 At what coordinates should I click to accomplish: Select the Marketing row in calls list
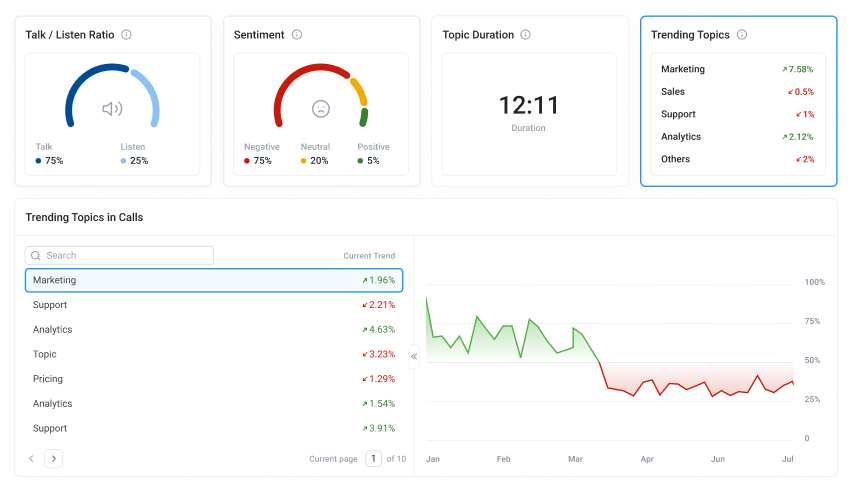coord(214,280)
